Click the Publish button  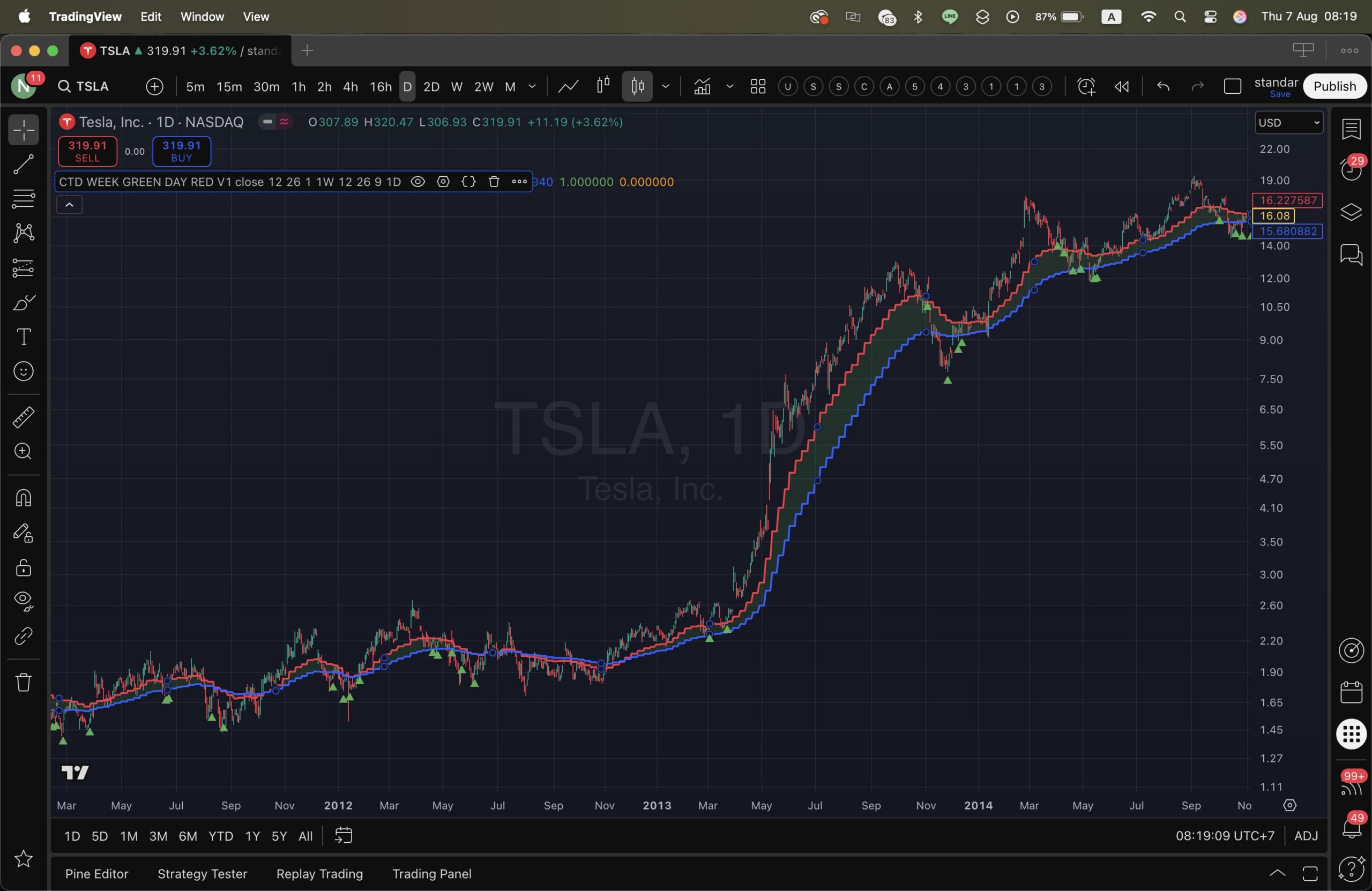[1334, 86]
